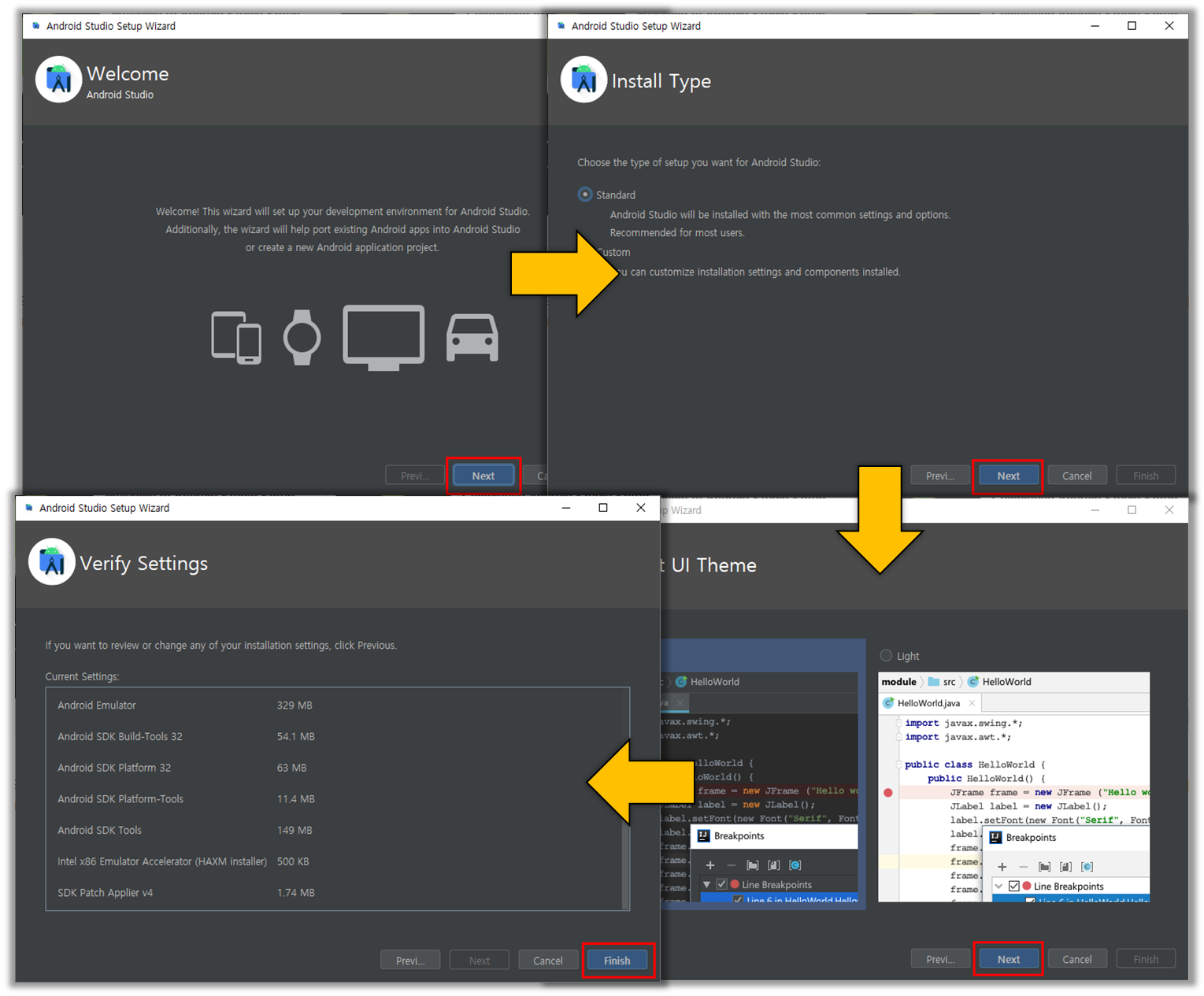Select the SDK Patch Applier v4 row
Image resolution: width=1204 pixels, height=996 pixels.
[334, 893]
